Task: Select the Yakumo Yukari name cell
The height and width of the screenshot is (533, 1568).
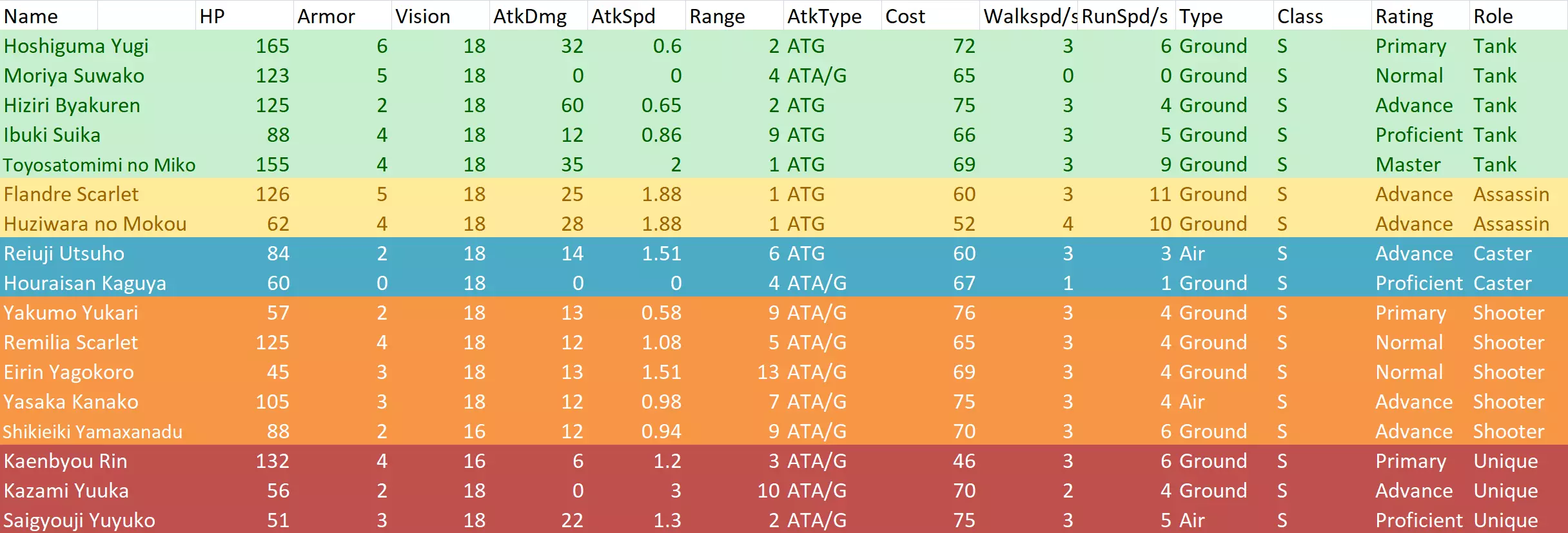Action: click(x=71, y=313)
